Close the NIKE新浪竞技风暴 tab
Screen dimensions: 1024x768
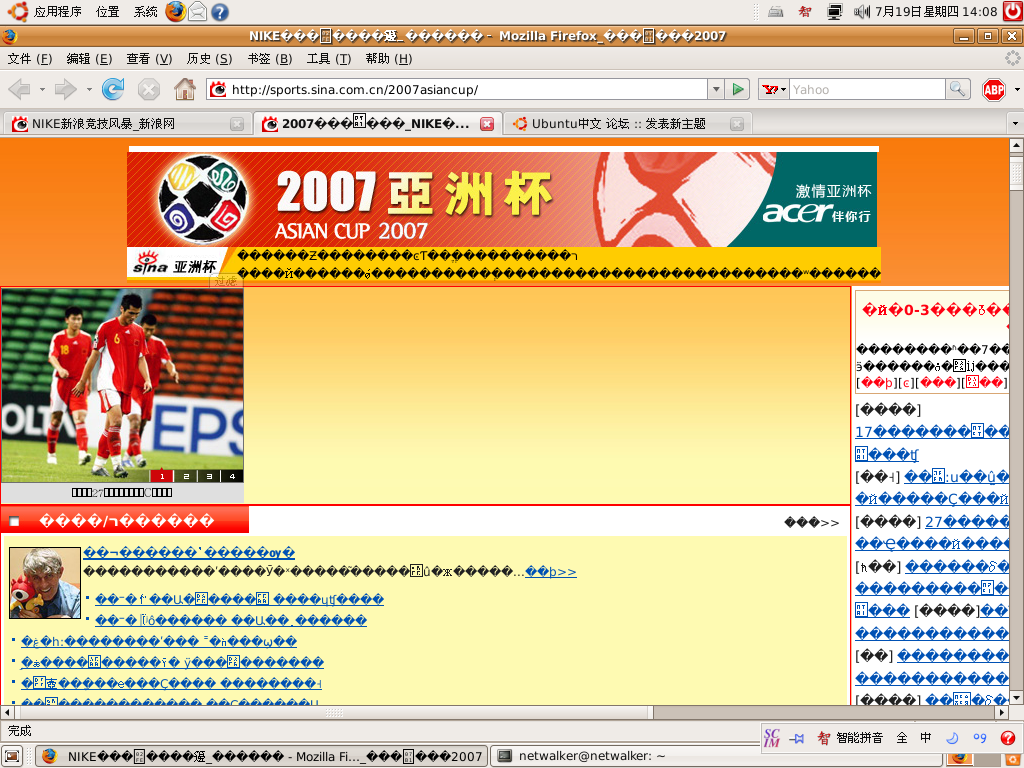(237, 124)
